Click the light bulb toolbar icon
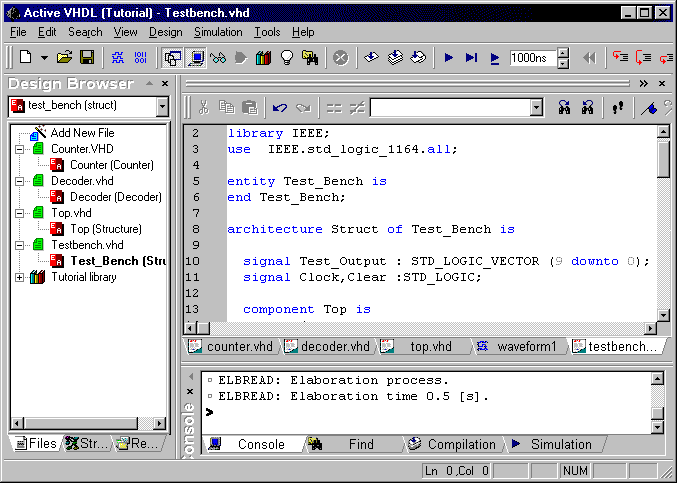Viewport: 677px width, 483px height. [x=287, y=58]
